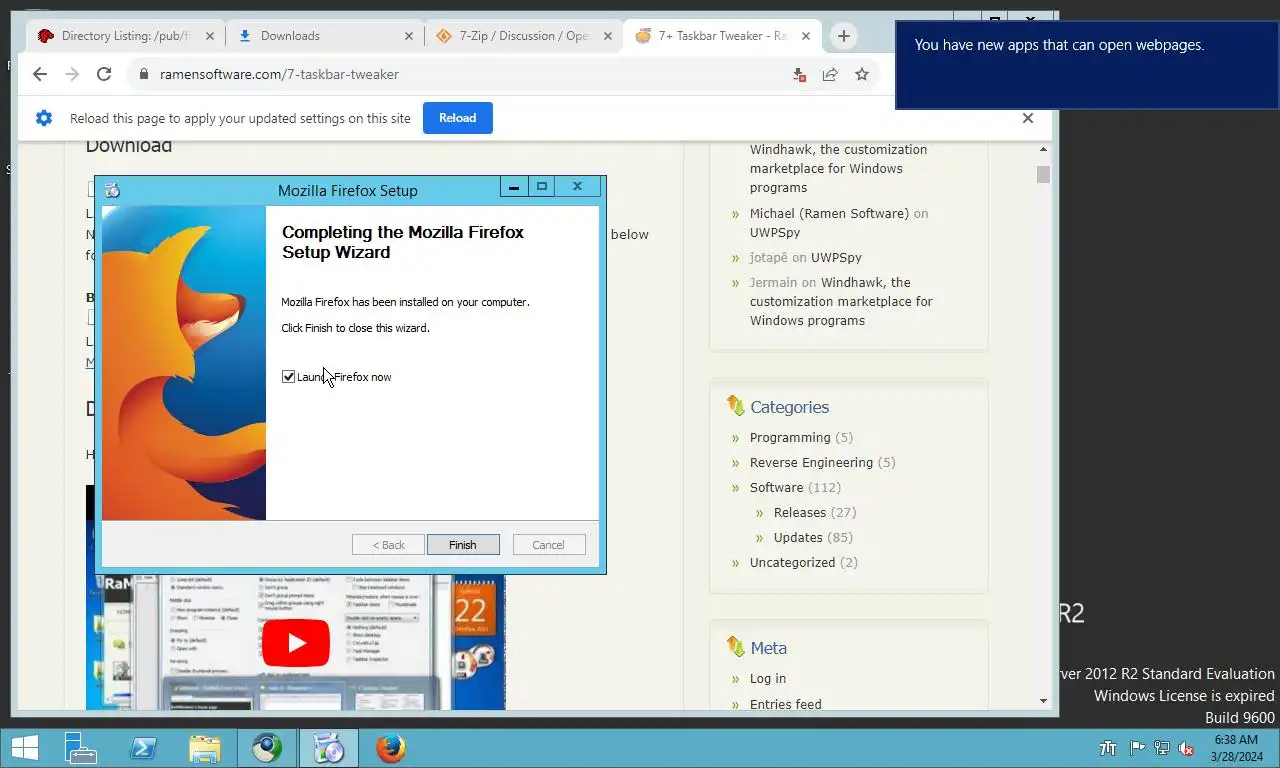Switch to the Downloads tab
This screenshot has width=1280, height=768.
[323, 36]
